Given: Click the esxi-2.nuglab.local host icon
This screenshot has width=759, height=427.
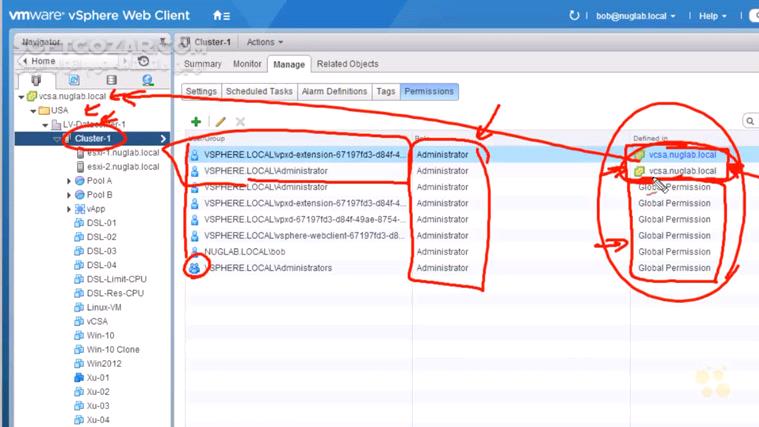Looking at the screenshot, I should pos(80,167).
